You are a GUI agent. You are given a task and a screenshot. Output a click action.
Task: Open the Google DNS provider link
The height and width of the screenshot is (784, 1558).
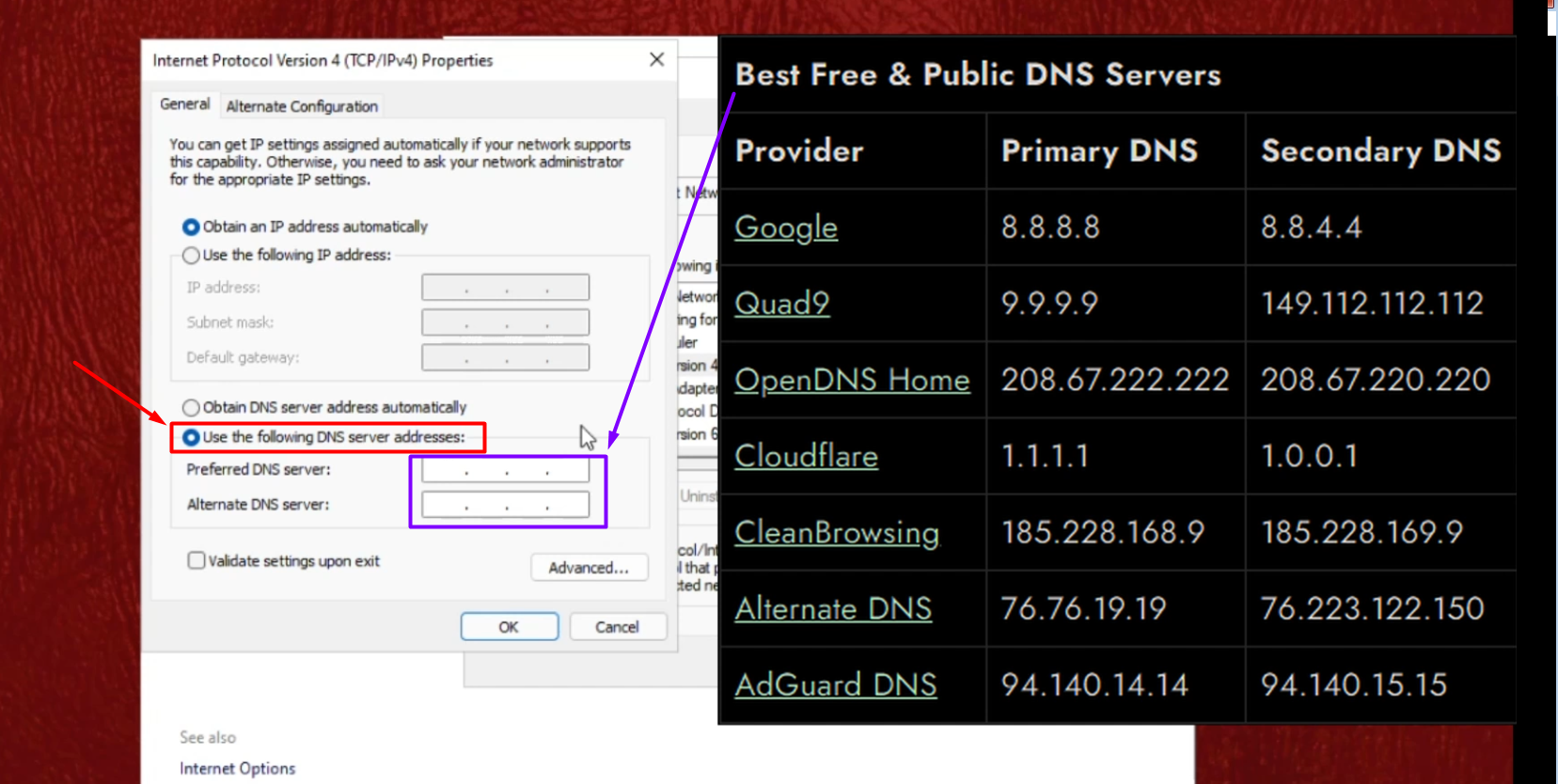[786, 227]
